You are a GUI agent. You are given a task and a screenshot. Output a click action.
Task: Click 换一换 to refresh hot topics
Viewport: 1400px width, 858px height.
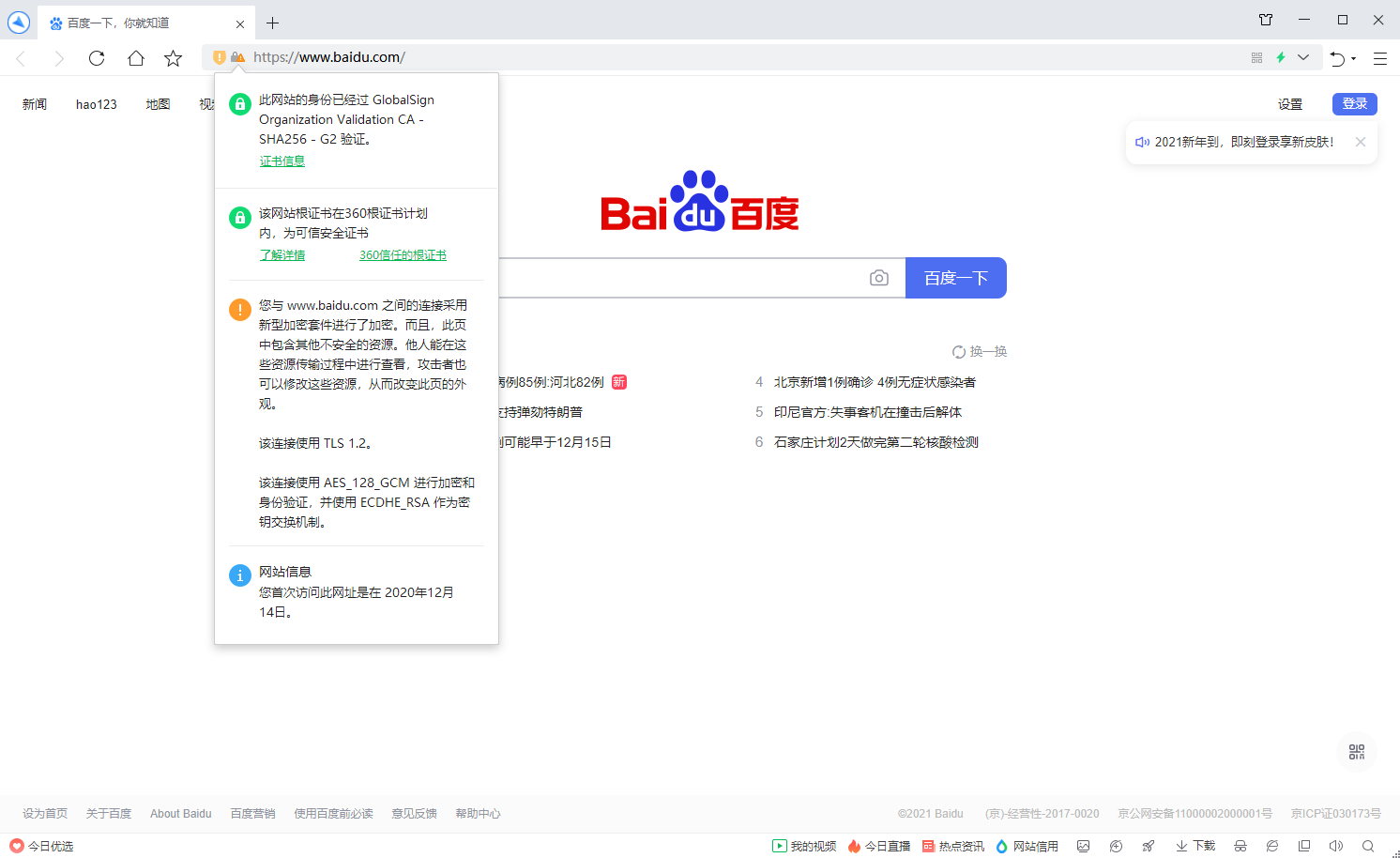click(980, 351)
